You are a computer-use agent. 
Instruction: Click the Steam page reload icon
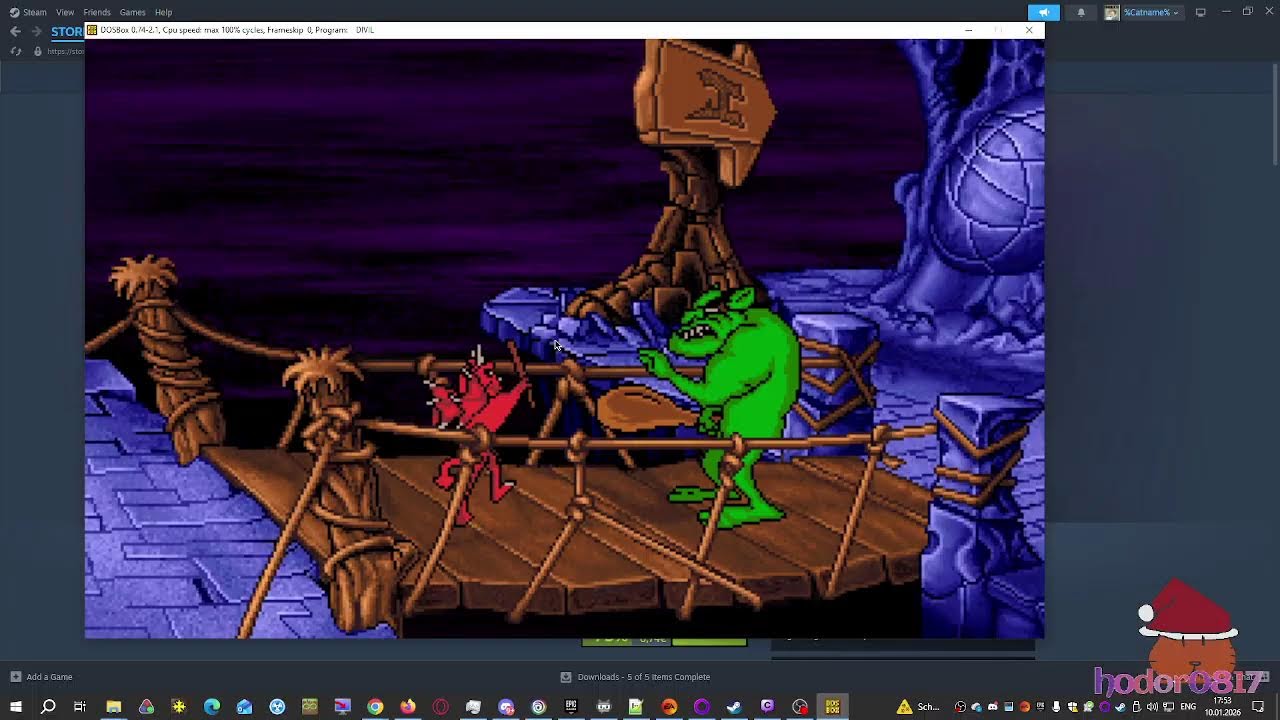[15, 51]
